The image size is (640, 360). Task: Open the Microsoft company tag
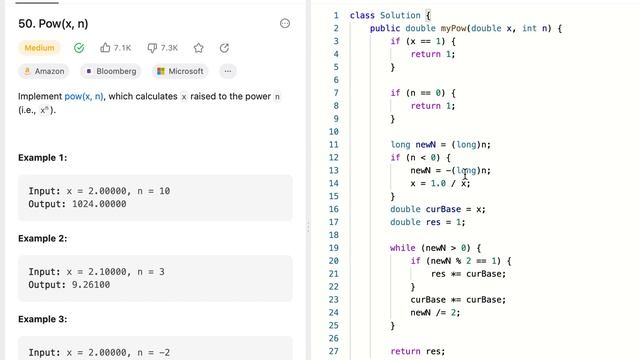point(180,71)
